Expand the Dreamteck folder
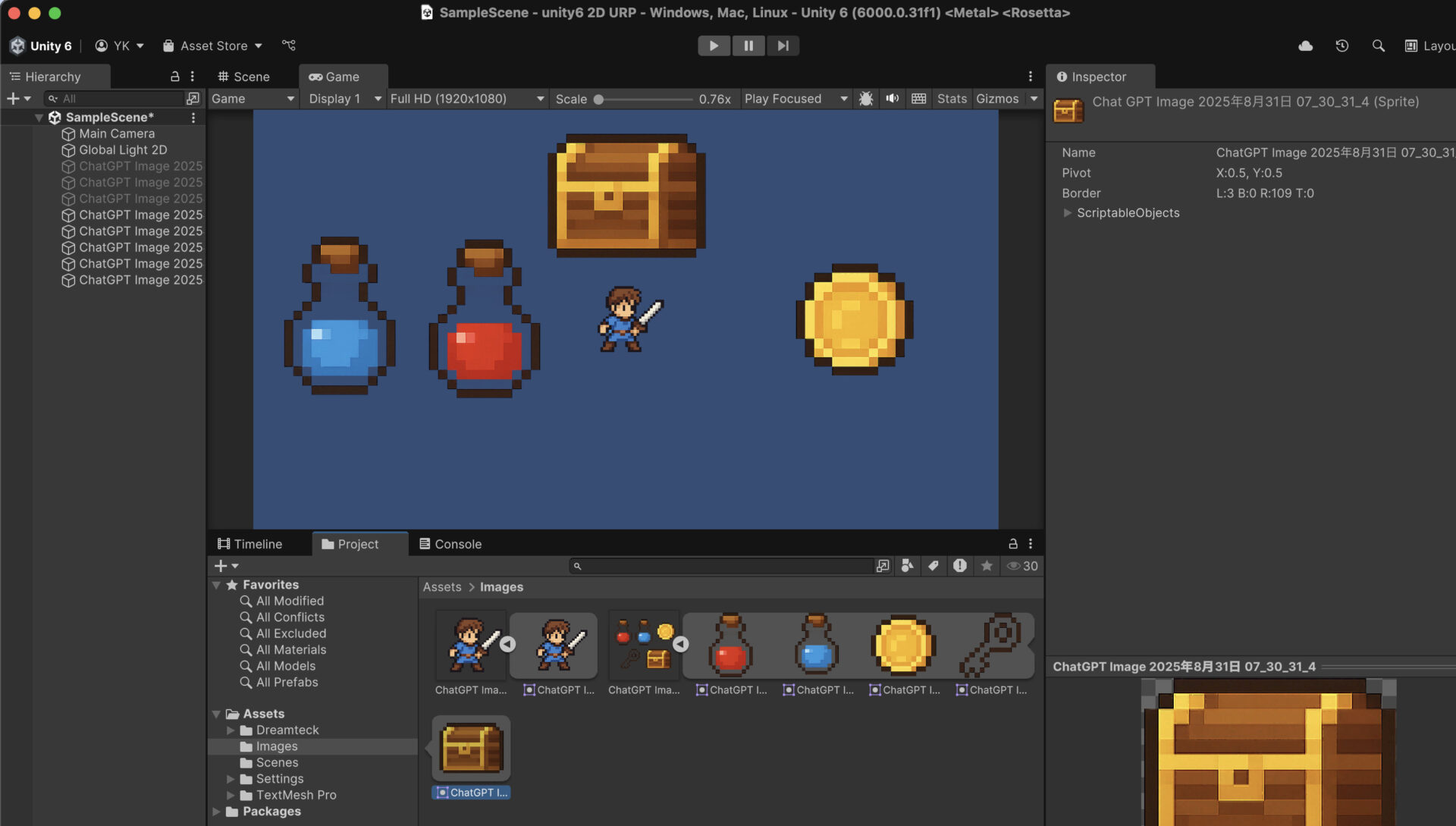 point(231,730)
